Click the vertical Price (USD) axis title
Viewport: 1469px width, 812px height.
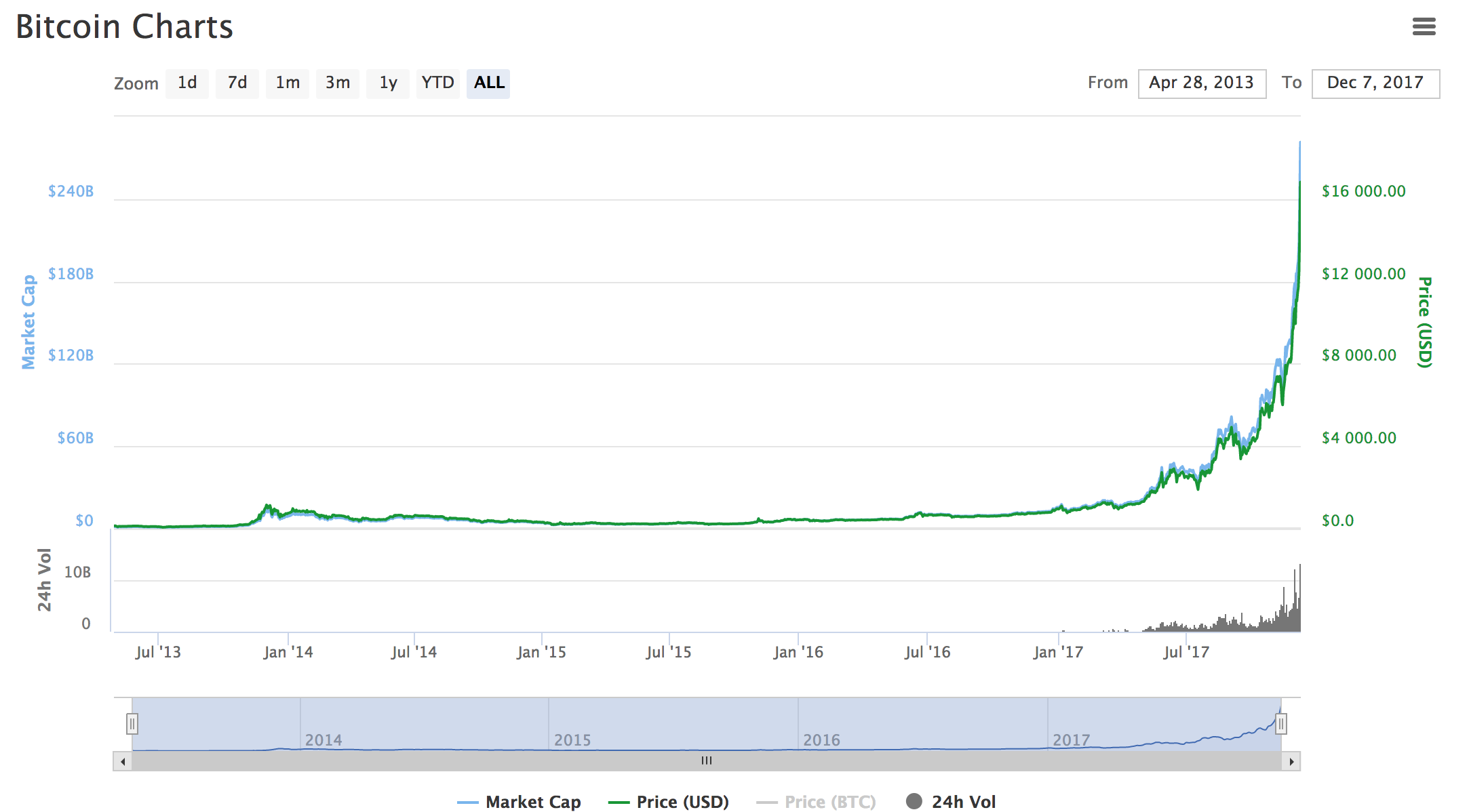pos(1425,322)
